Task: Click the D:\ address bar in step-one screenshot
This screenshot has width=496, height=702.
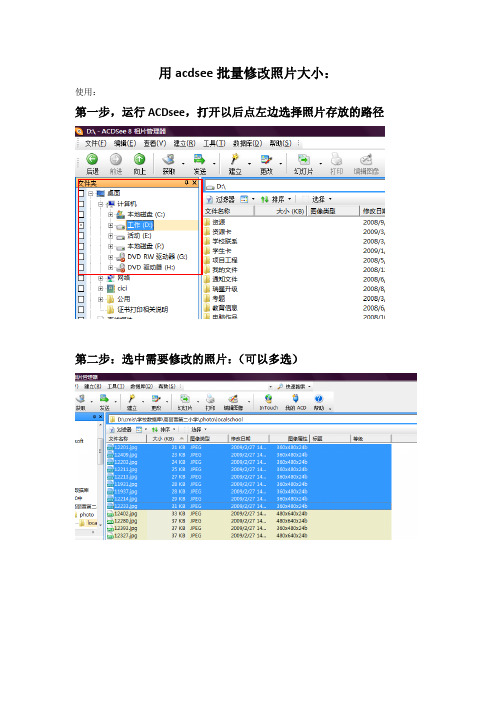Action: 295,186
